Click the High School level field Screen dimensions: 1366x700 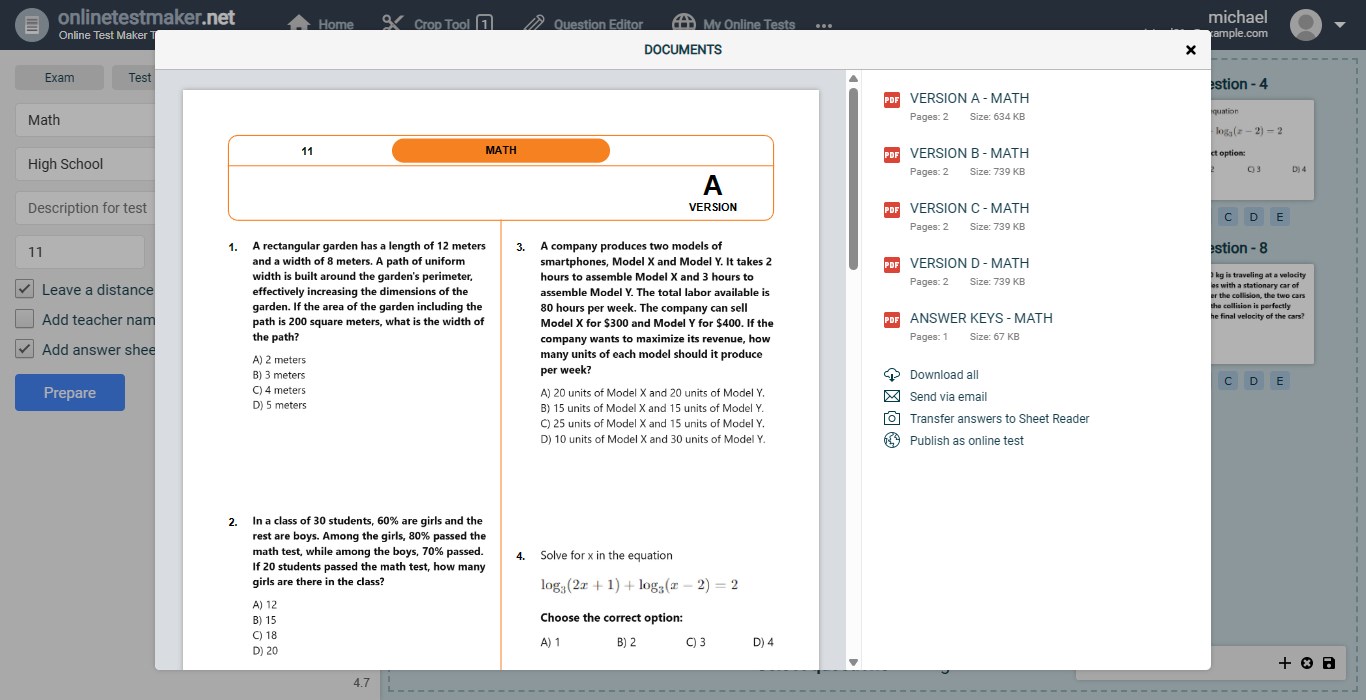click(85, 164)
